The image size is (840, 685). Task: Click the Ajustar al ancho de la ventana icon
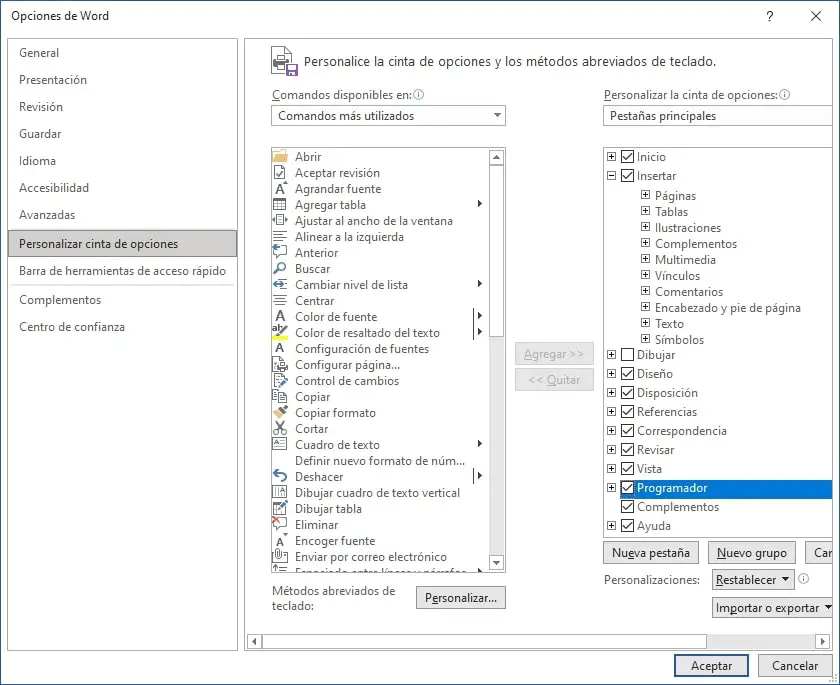(280, 221)
